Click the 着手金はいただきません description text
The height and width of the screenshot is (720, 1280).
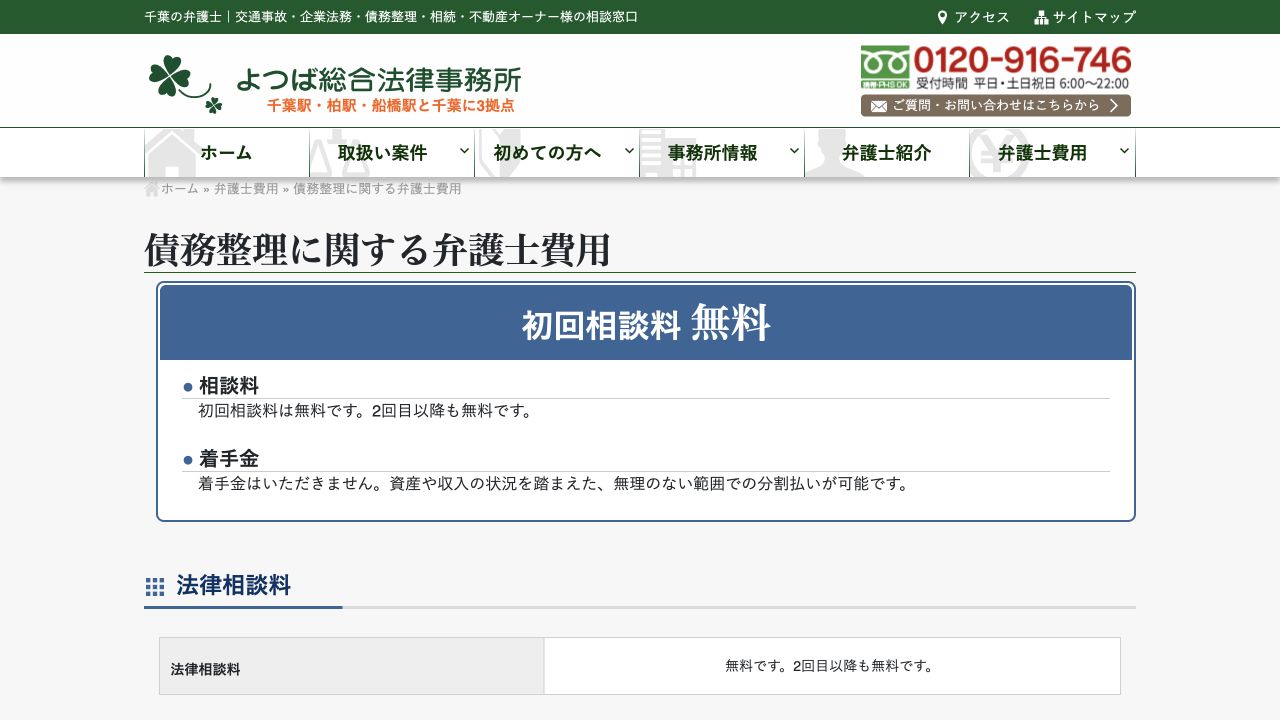pyautogui.click(x=556, y=484)
